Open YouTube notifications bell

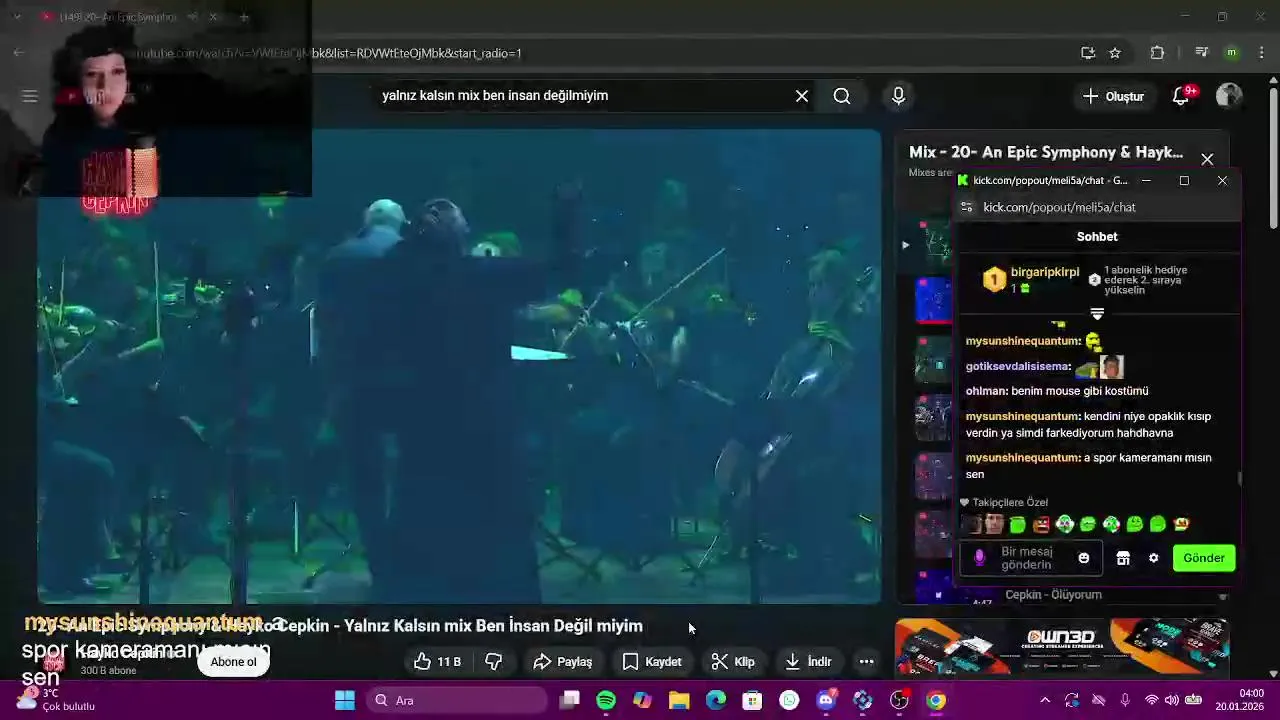[1182, 96]
